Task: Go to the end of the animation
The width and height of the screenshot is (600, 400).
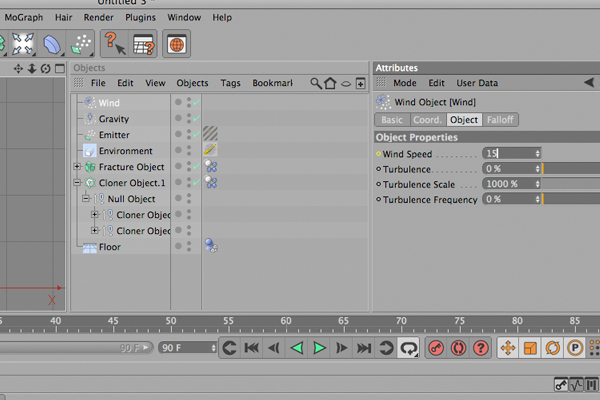Action: 364,348
